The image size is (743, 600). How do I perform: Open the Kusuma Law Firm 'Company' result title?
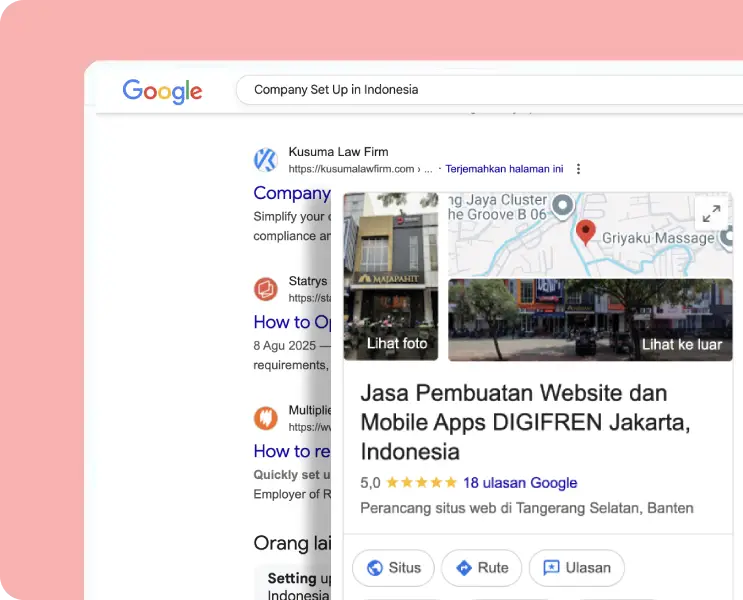tap(292, 193)
